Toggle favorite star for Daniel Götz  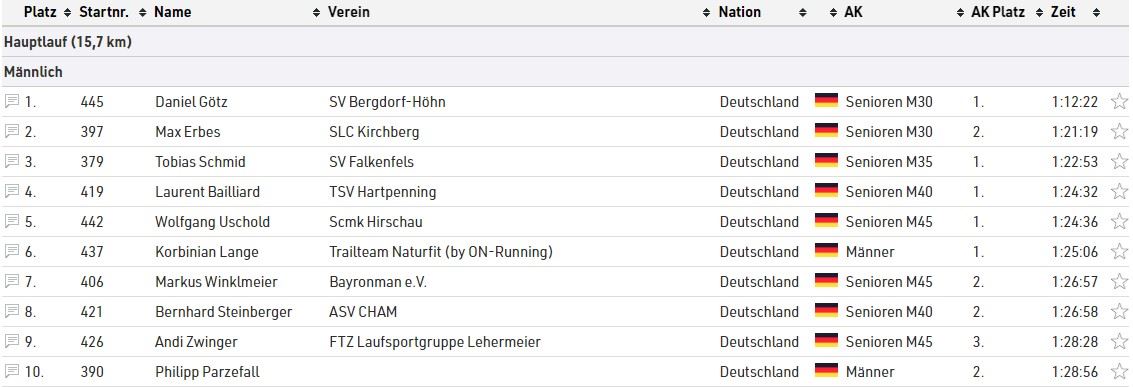(1119, 101)
